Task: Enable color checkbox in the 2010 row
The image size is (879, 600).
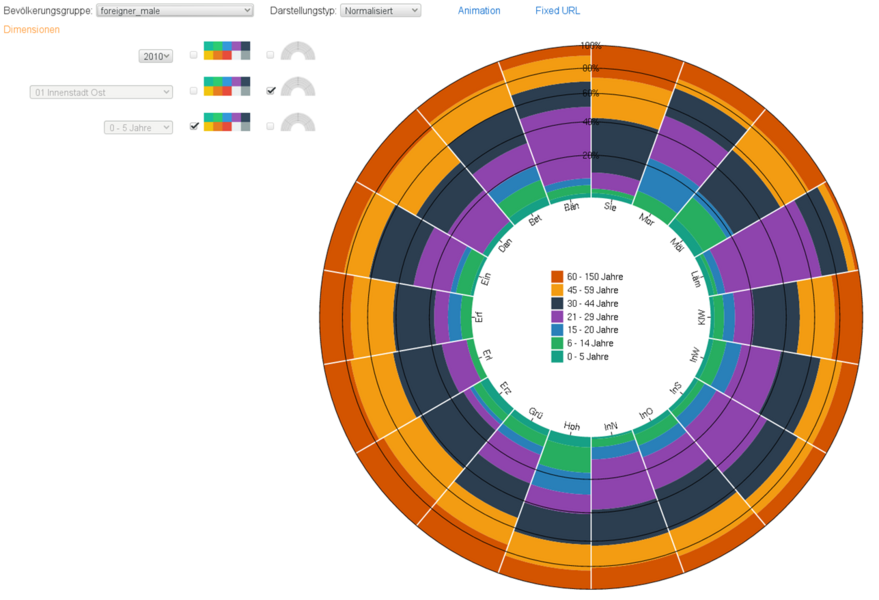Action: tap(194, 55)
